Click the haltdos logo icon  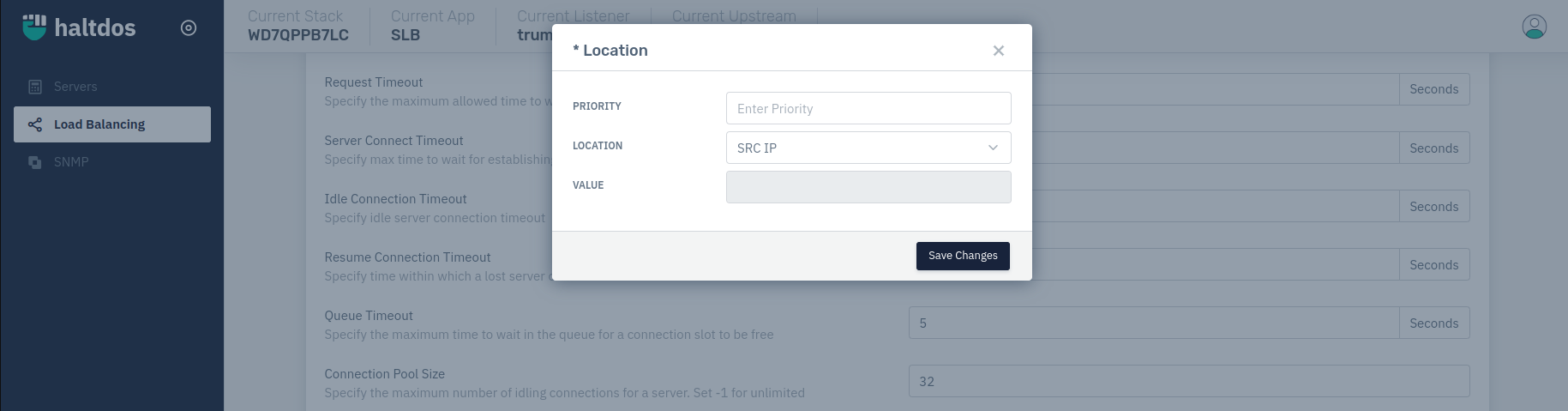[x=34, y=27]
